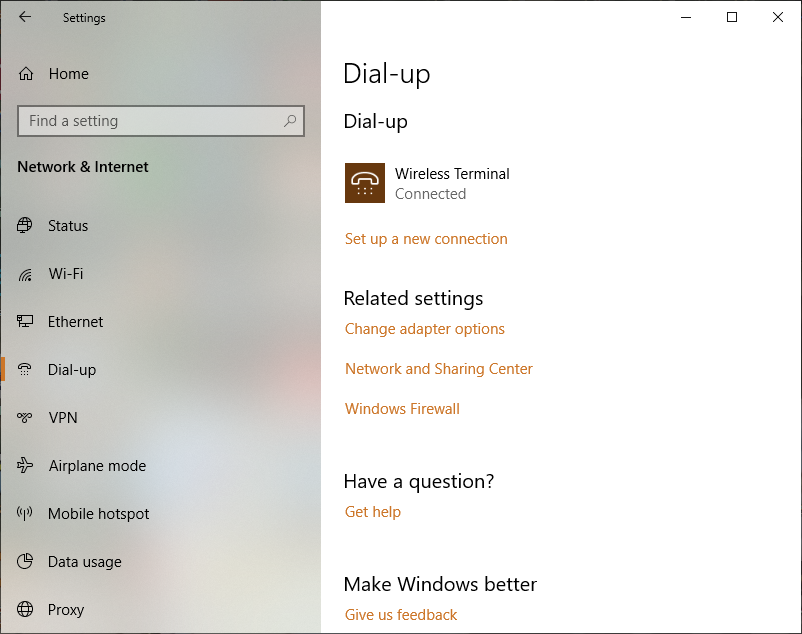The height and width of the screenshot is (634, 802).
Task: Click the Data usage pie icon
Action: [x=25, y=561]
